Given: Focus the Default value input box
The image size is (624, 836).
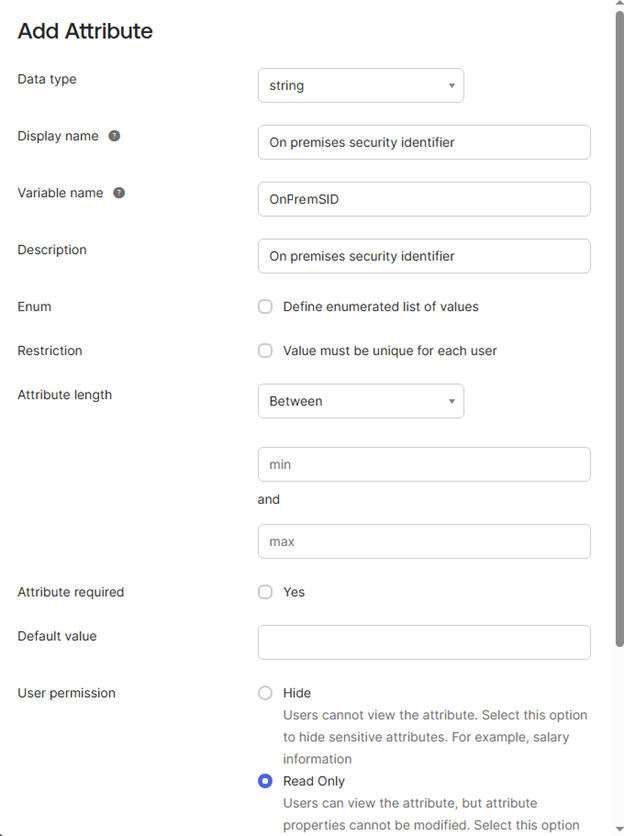Looking at the screenshot, I should pos(424,642).
